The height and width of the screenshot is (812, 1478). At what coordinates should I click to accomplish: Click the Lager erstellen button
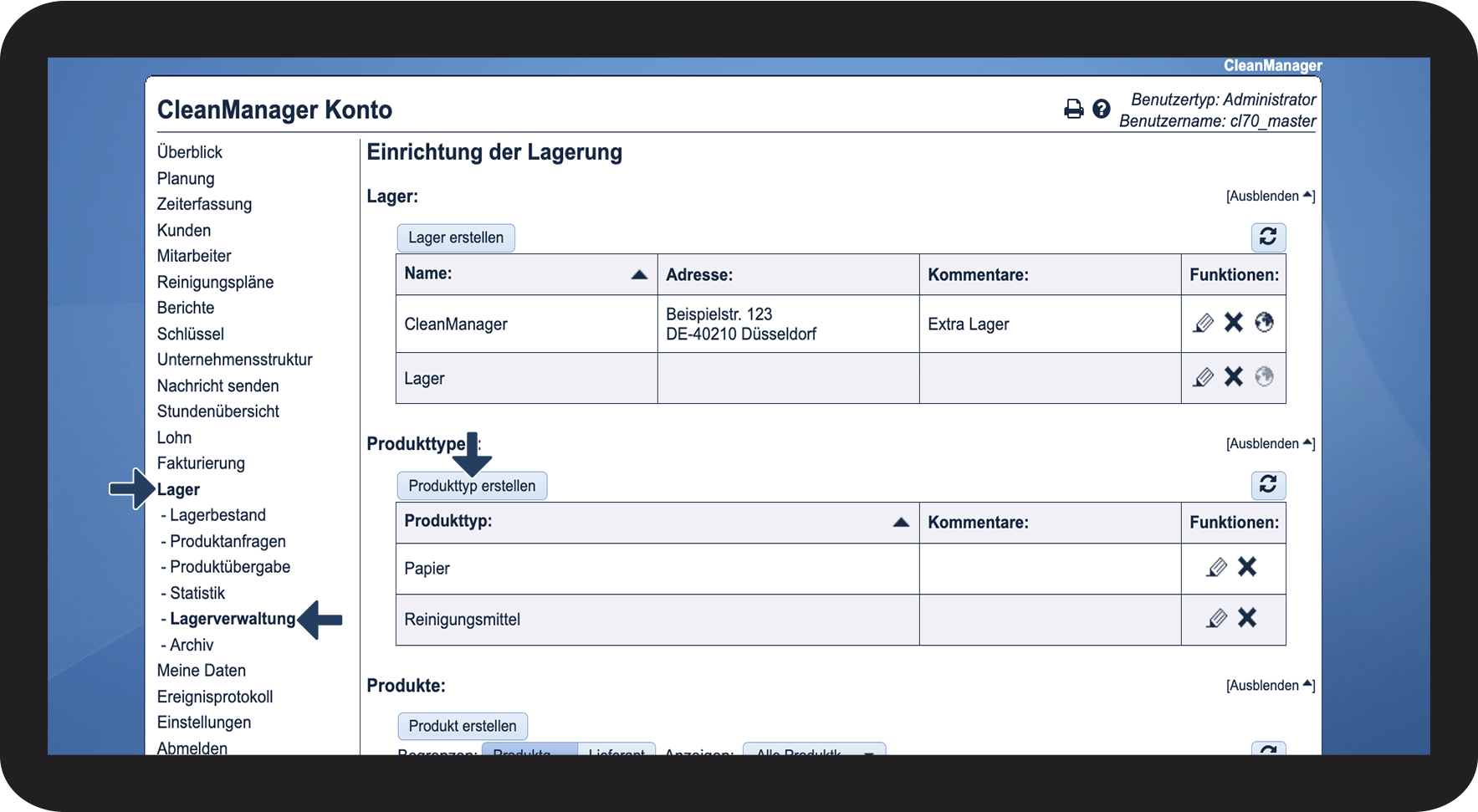456,237
